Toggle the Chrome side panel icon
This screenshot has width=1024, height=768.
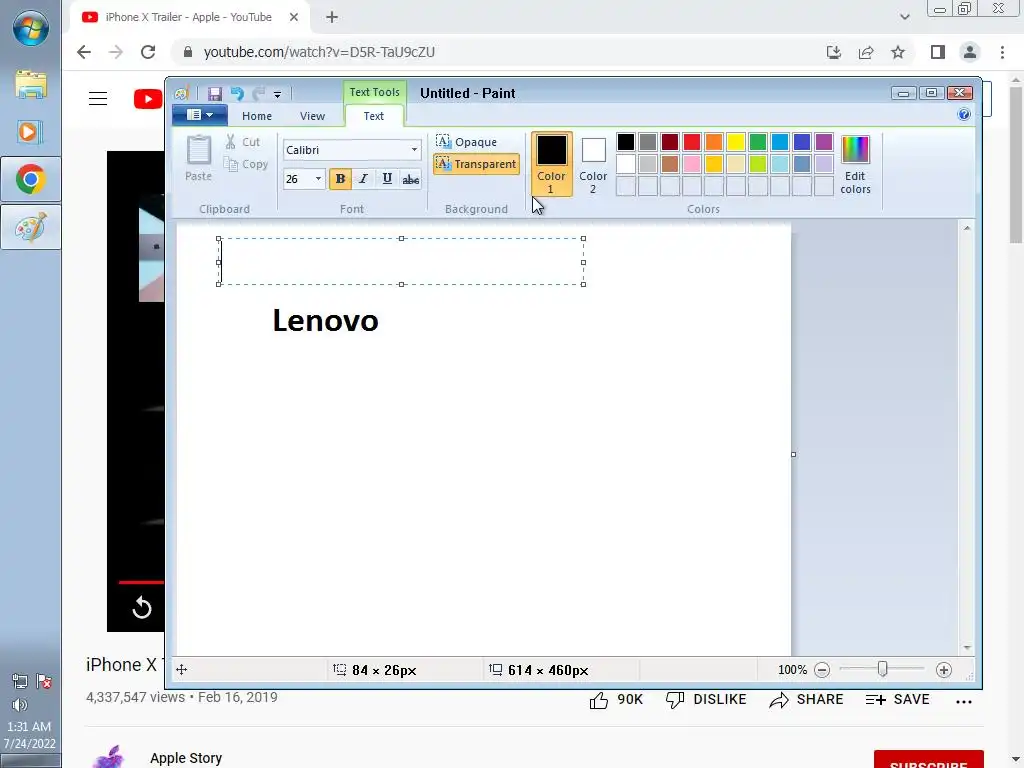[x=938, y=52]
